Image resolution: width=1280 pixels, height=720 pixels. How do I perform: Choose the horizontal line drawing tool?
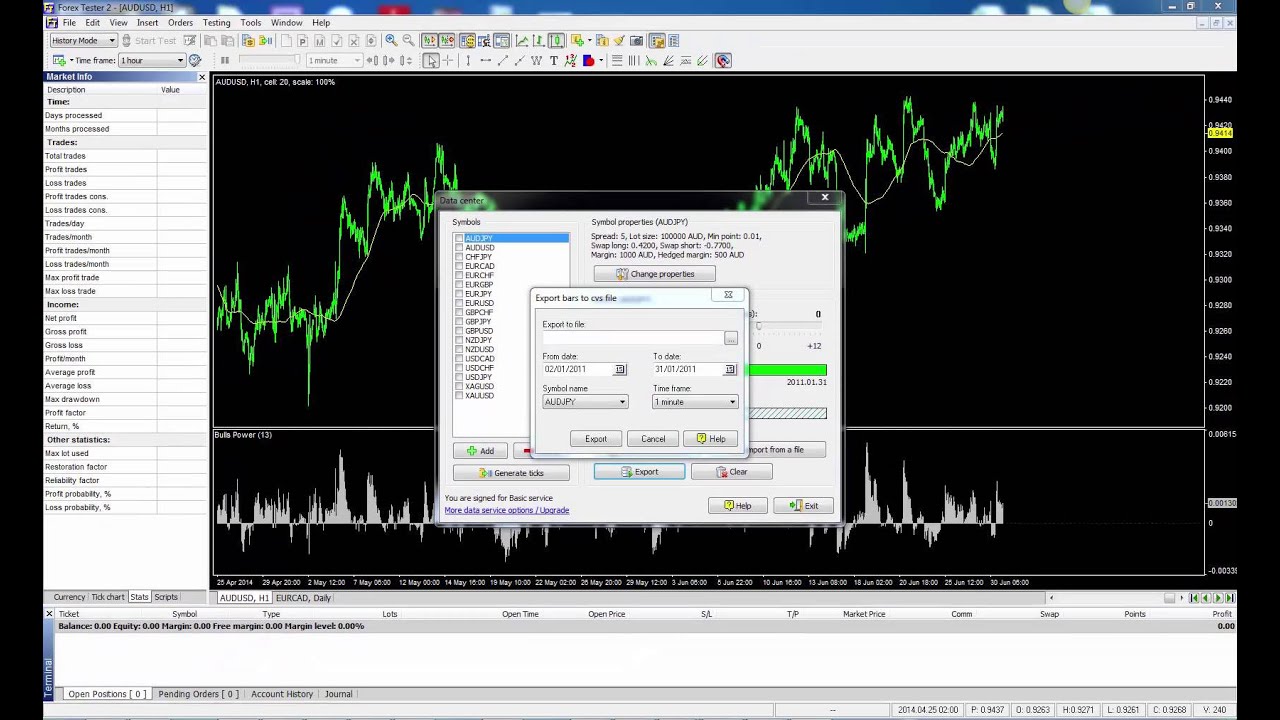(485, 61)
